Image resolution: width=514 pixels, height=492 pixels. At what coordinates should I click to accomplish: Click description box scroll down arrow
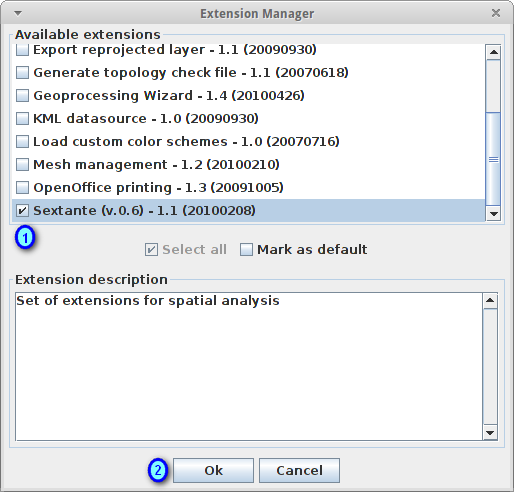tap(490, 433)
